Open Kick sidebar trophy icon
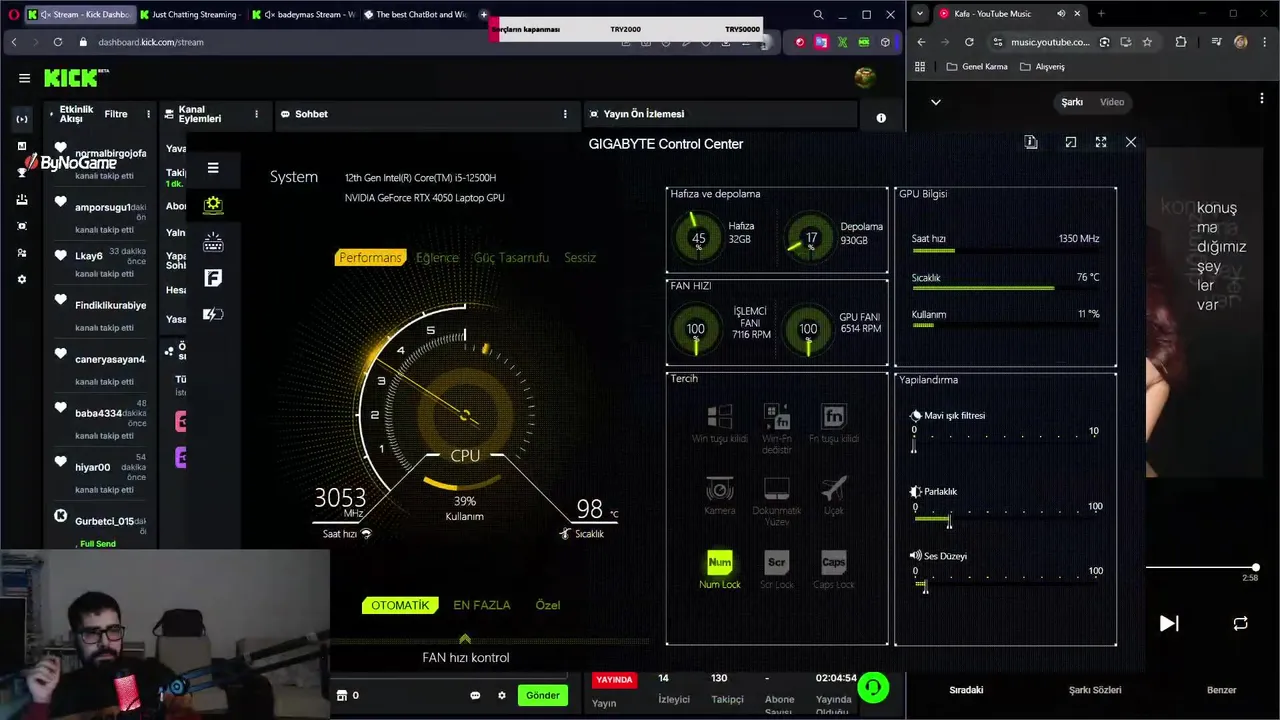1280x720 pixels. 22,173
